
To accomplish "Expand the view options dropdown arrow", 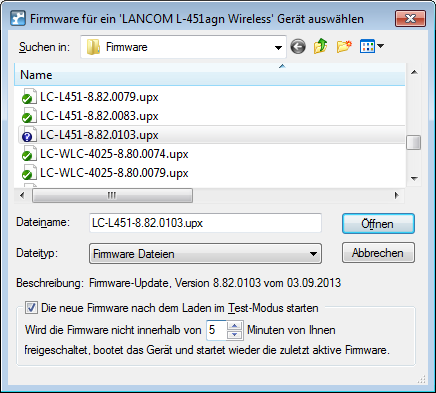I will pos(380,46).
